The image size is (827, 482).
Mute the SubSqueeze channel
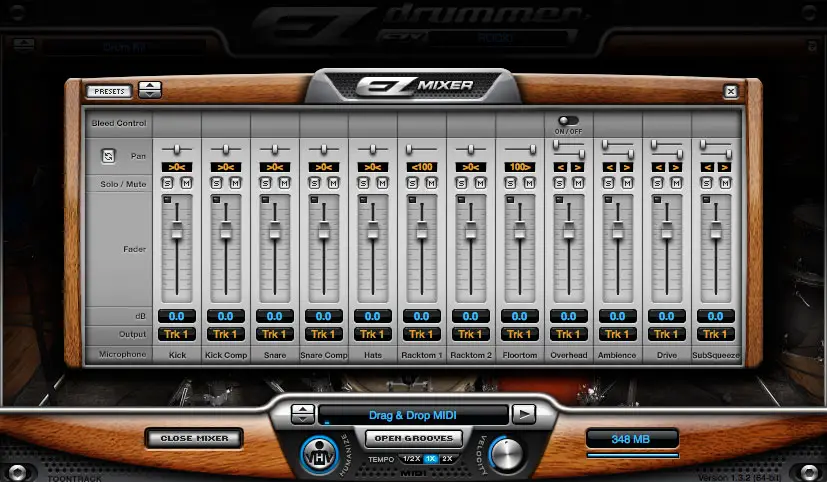[x=725, y=183]
